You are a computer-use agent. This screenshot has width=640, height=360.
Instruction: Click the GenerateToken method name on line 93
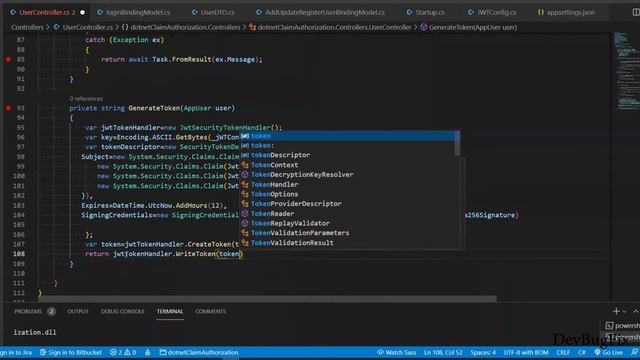[154, 108]
